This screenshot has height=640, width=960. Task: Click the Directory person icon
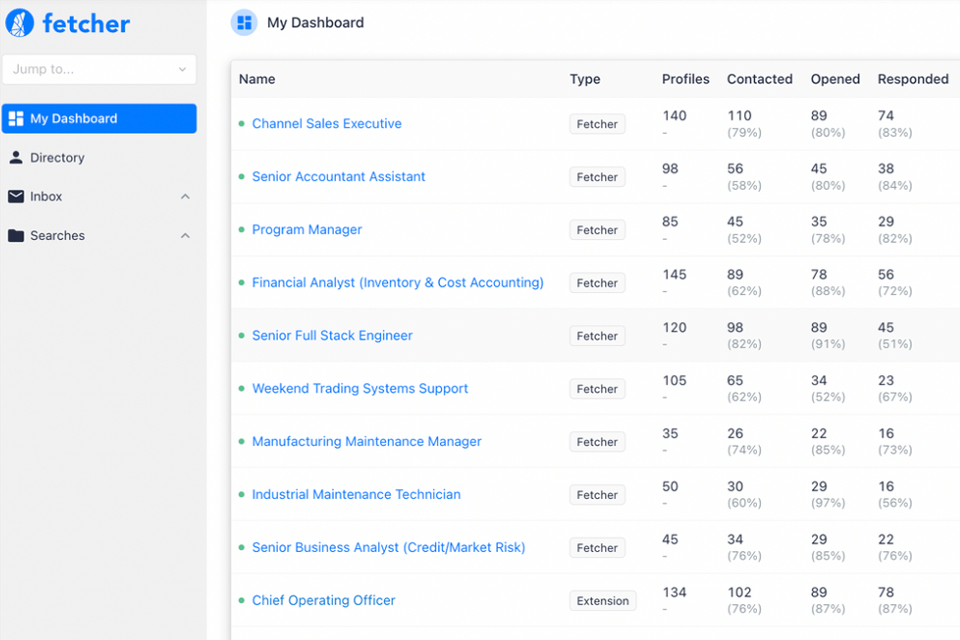16,158
